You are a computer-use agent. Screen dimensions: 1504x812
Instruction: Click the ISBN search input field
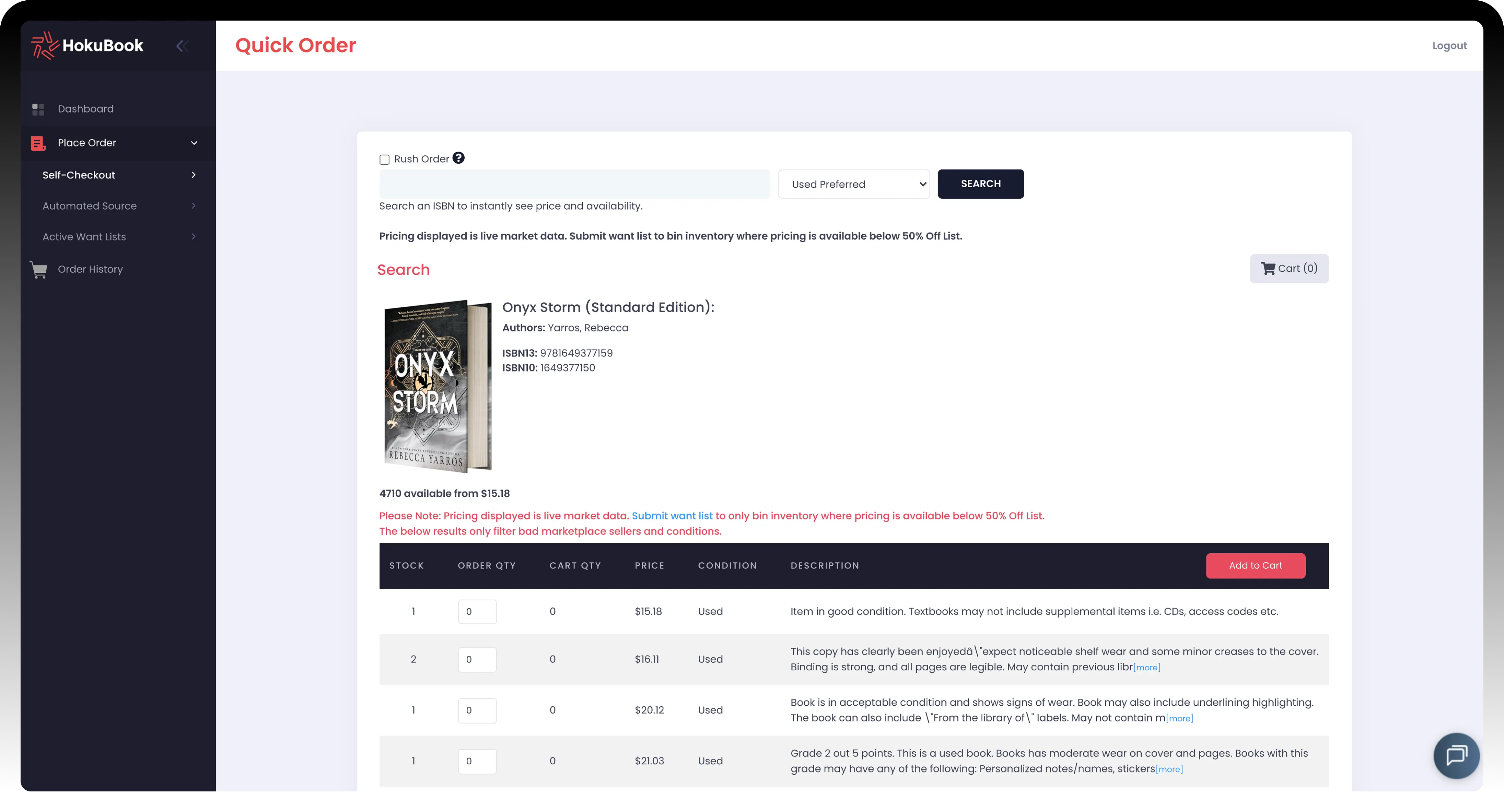(x=574, y=185)
